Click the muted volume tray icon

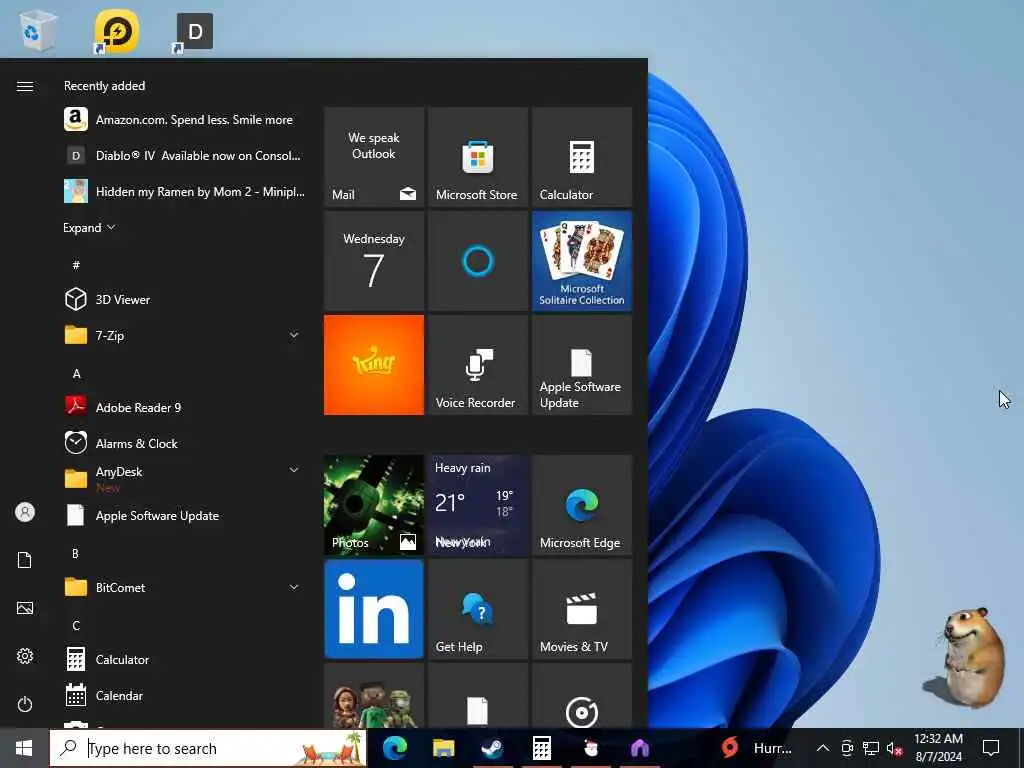(x=894, y=749)
